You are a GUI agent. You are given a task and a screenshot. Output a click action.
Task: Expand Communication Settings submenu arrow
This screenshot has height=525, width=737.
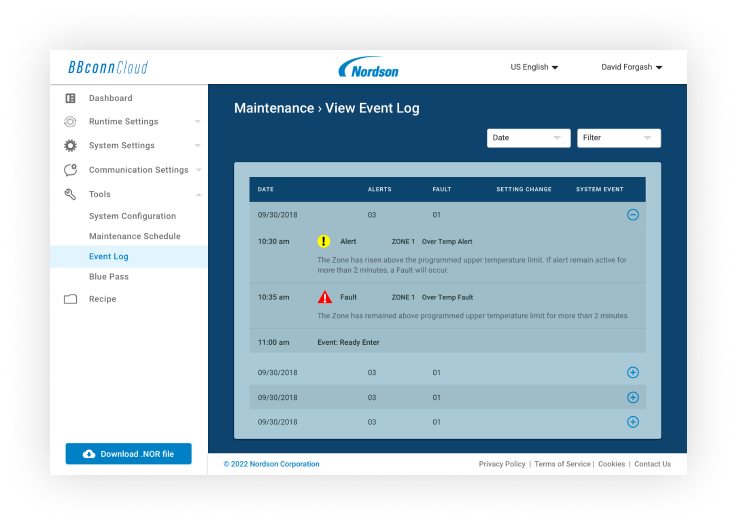(x=198, y=170)
